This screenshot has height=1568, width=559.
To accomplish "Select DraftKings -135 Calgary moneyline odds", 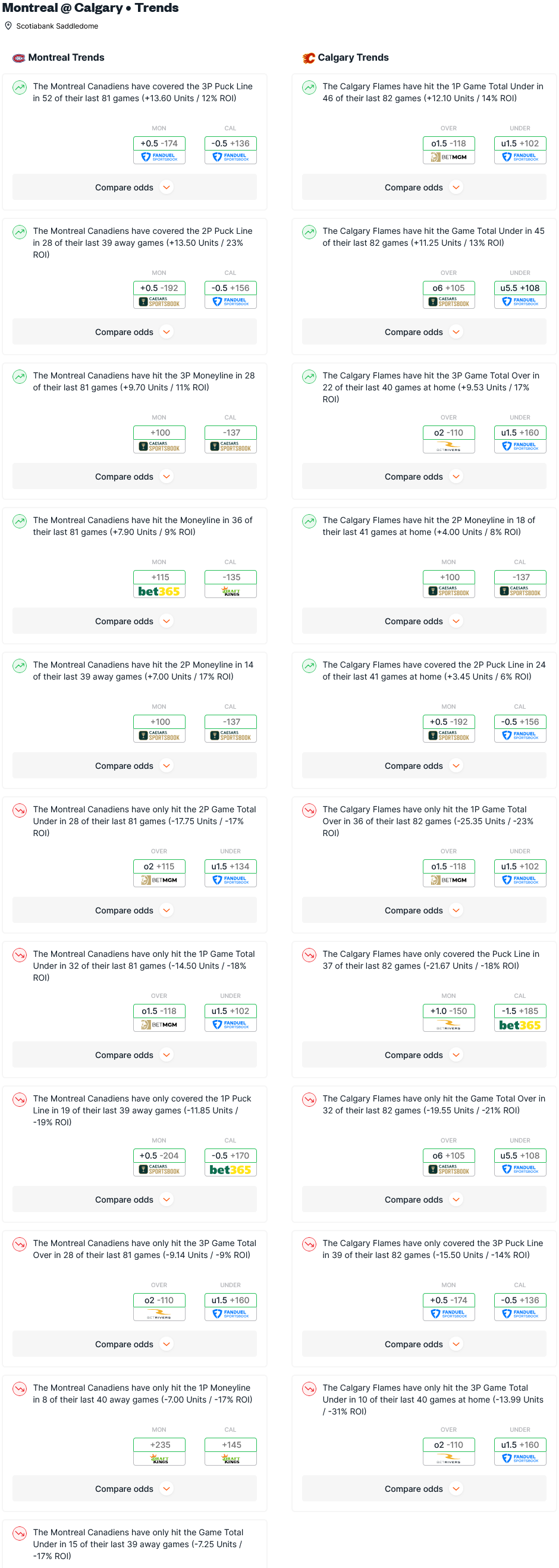I will tap(231, 584).
